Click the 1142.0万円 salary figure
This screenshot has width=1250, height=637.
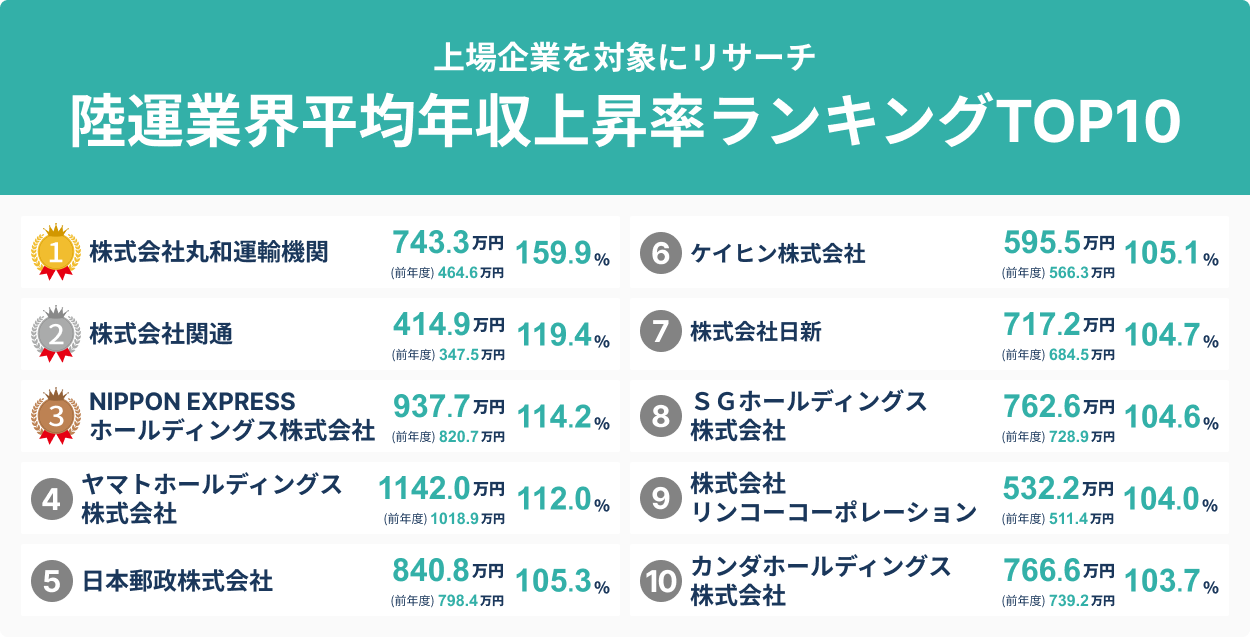(440, 488)
